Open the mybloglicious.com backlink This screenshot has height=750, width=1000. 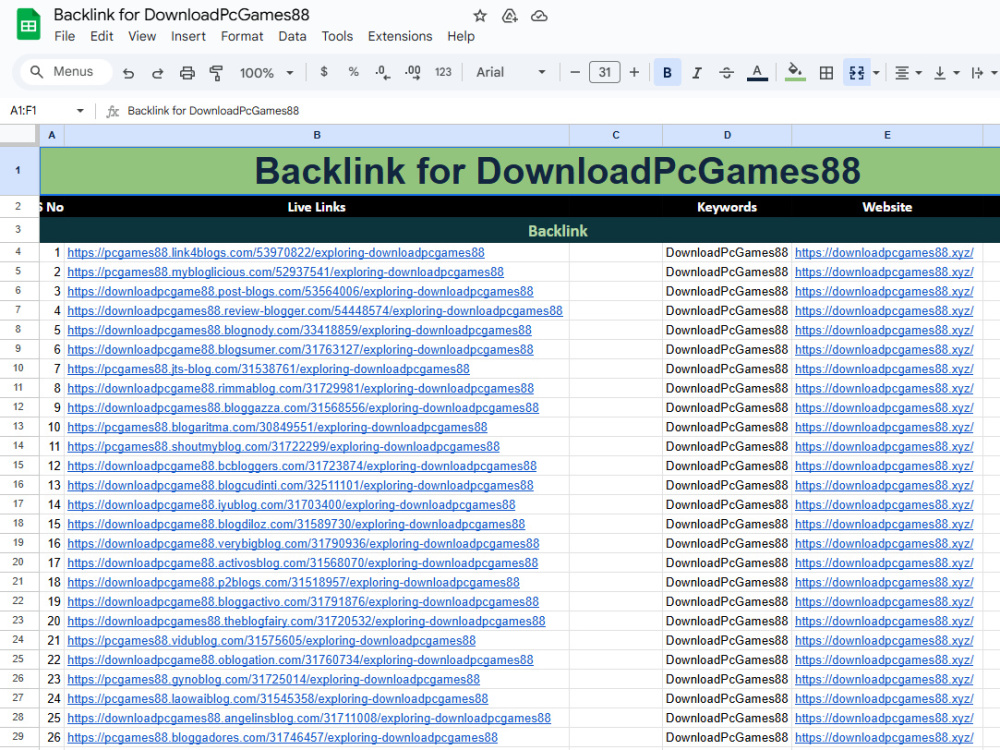285,272
